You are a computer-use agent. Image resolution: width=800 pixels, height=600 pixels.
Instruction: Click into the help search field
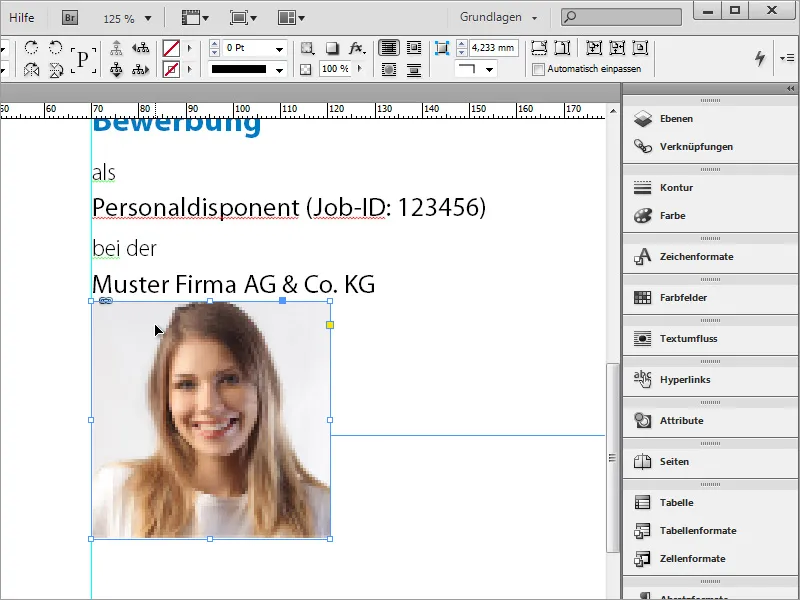(x=621, y=17)
